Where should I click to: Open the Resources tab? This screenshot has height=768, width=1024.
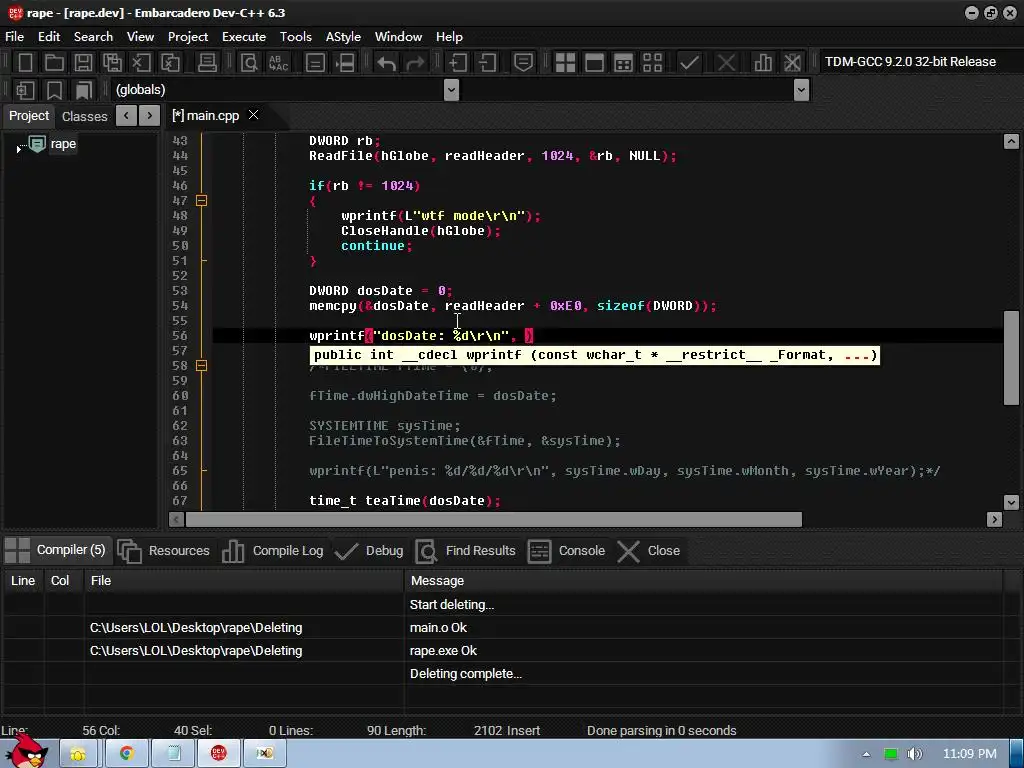click(x=164, y=551)
